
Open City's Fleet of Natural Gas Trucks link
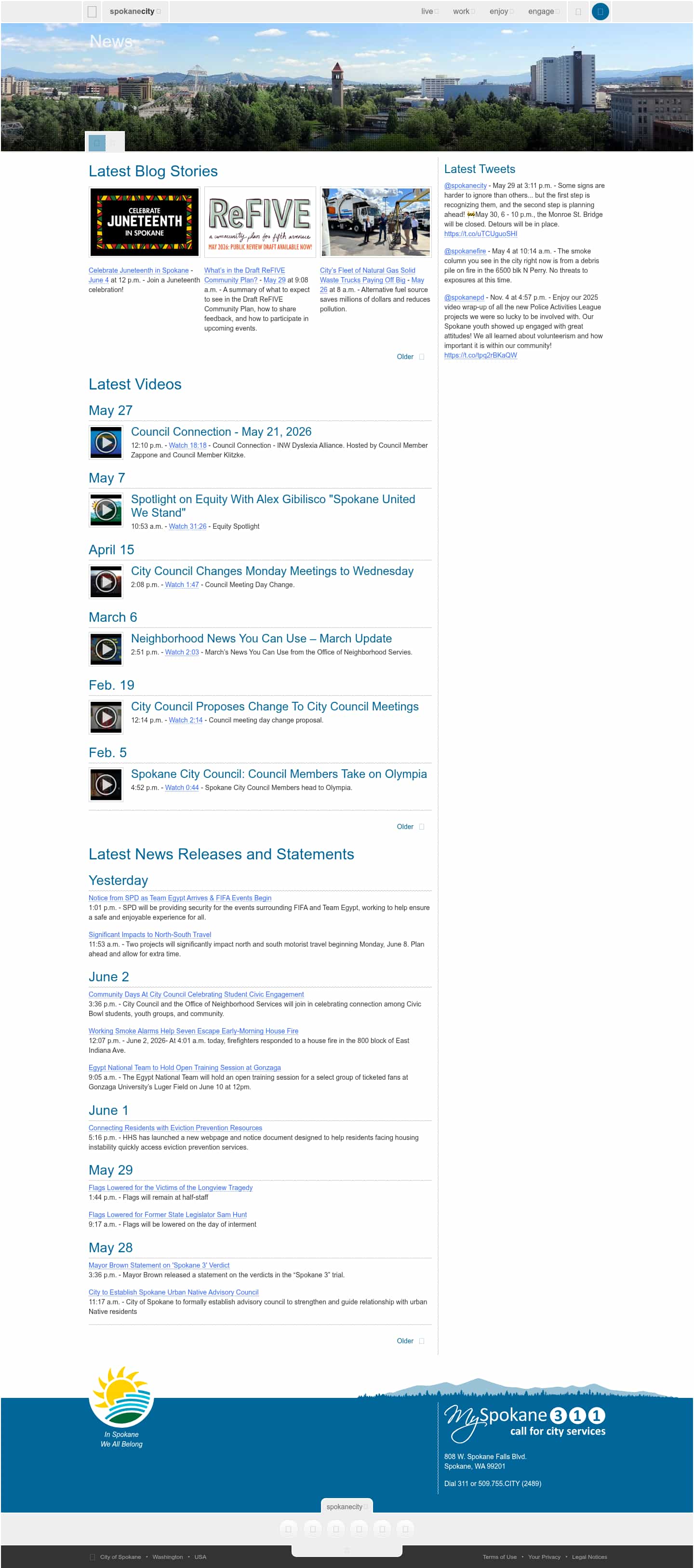coord(368,275)
